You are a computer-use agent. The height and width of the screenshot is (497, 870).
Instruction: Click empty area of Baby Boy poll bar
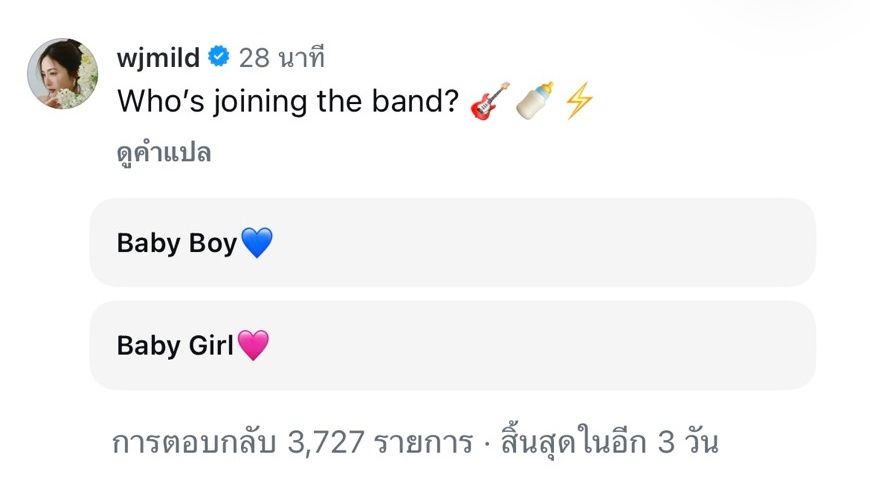544,242
